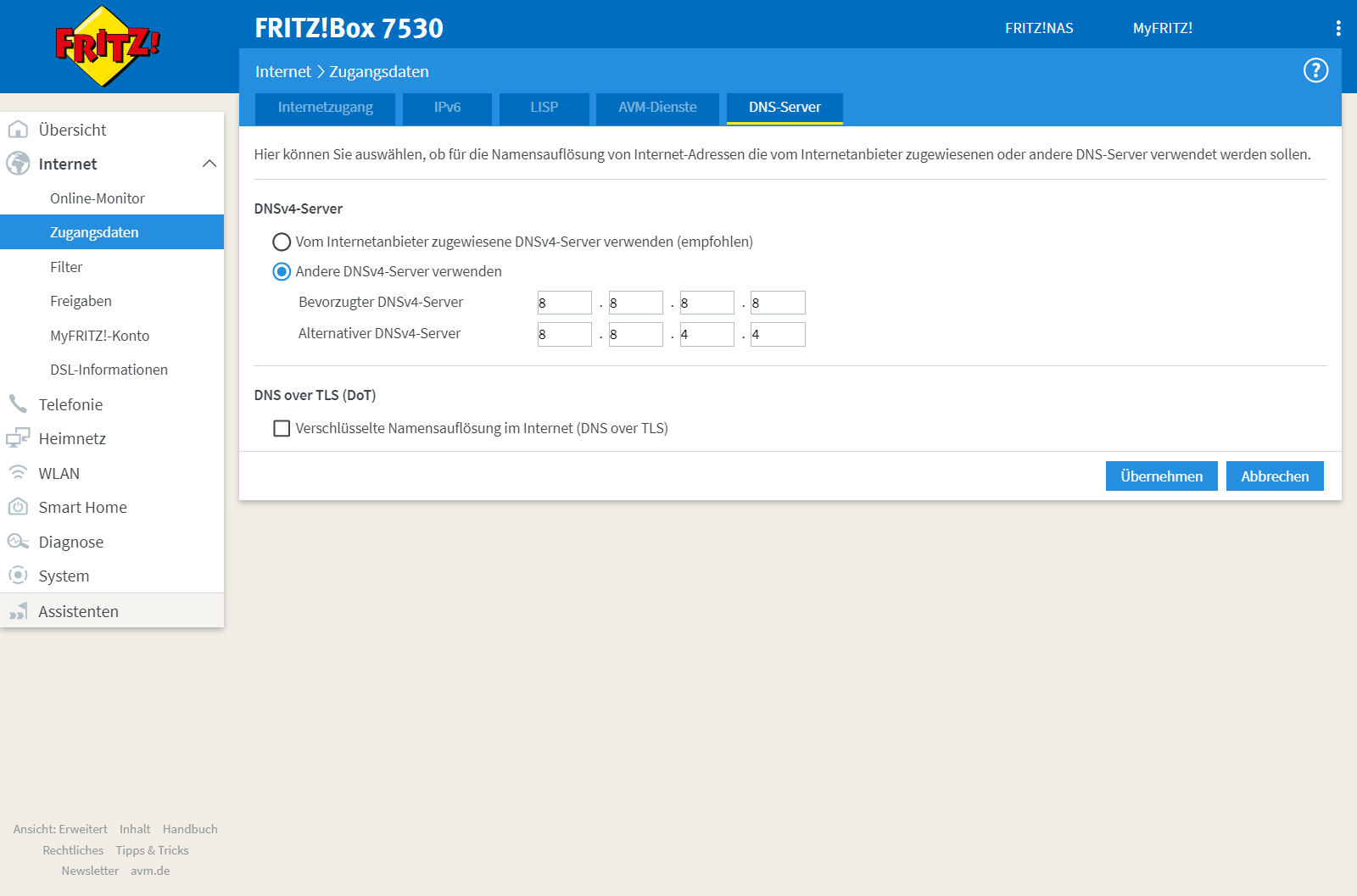Click the WLAN wifi icon
The image size is (1357, 896).
pos(18,473)
